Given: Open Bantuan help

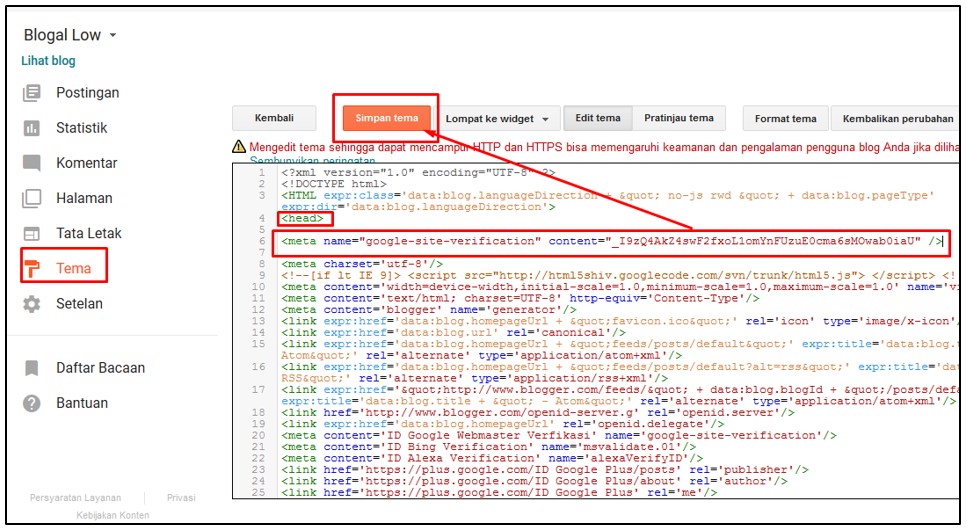Looking at the screenshot, I should 82,403.
